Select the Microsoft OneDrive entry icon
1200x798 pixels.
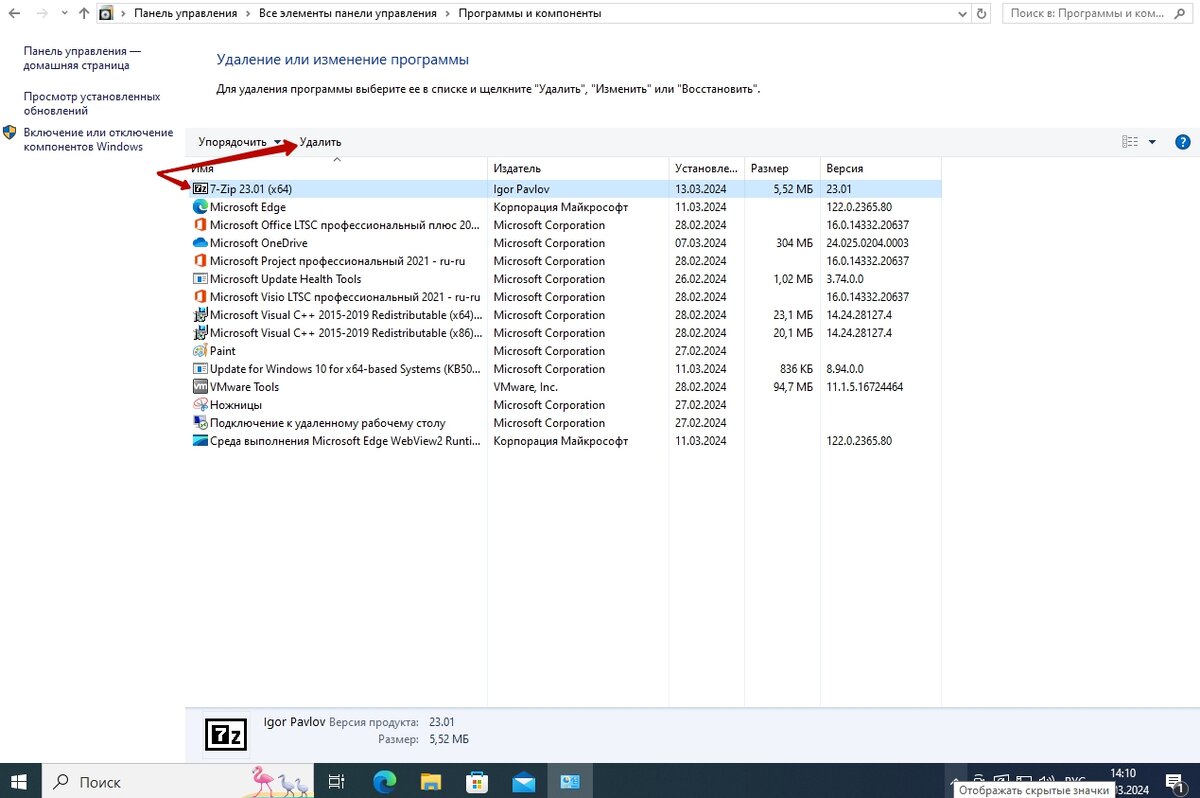coord(201,242)
